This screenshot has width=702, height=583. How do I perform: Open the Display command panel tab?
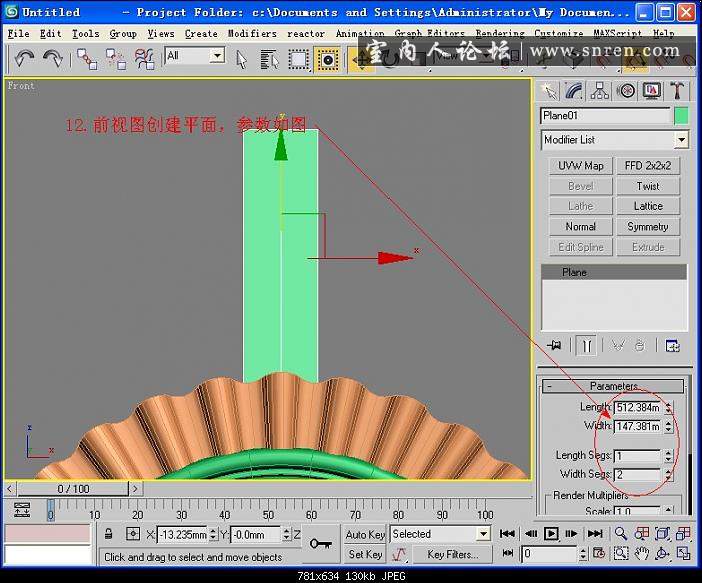pyautogui.click(x=651, y=91)
